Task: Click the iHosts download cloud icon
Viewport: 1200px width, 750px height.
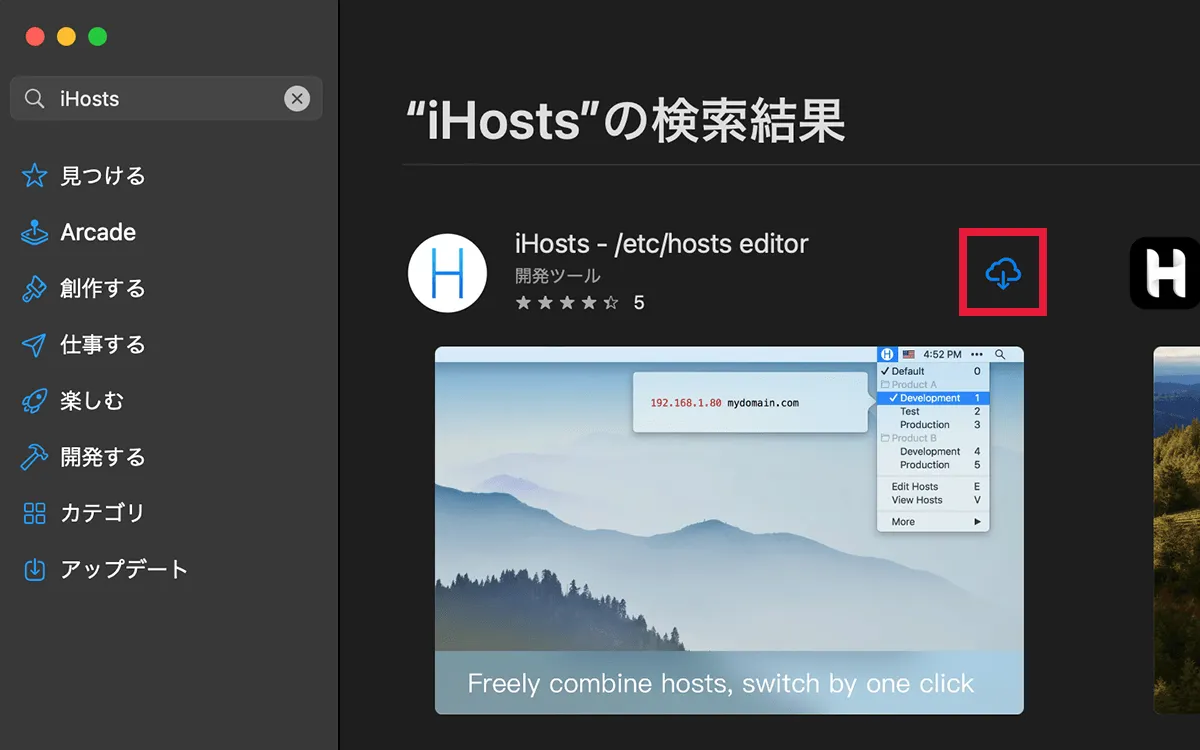Action: pyautogui.click(x=1002, y=271)
